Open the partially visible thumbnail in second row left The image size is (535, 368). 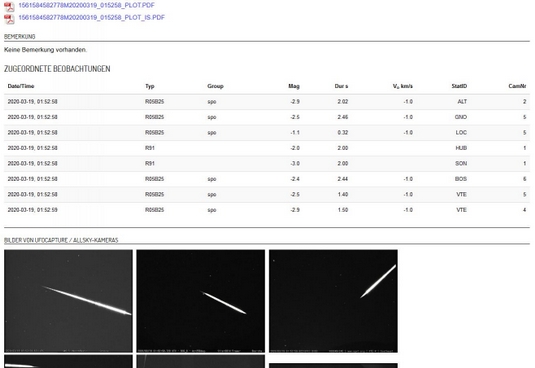(68, 362)
